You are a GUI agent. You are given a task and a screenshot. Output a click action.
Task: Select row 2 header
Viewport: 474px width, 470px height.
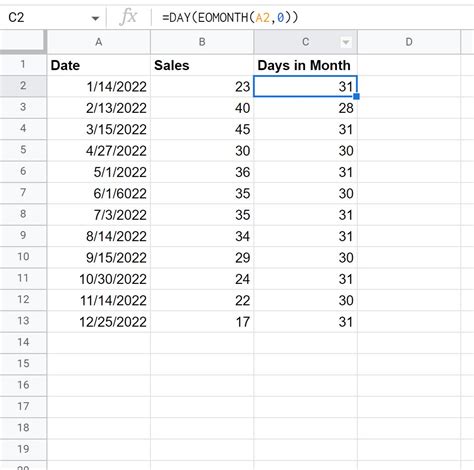pos(23,86)
